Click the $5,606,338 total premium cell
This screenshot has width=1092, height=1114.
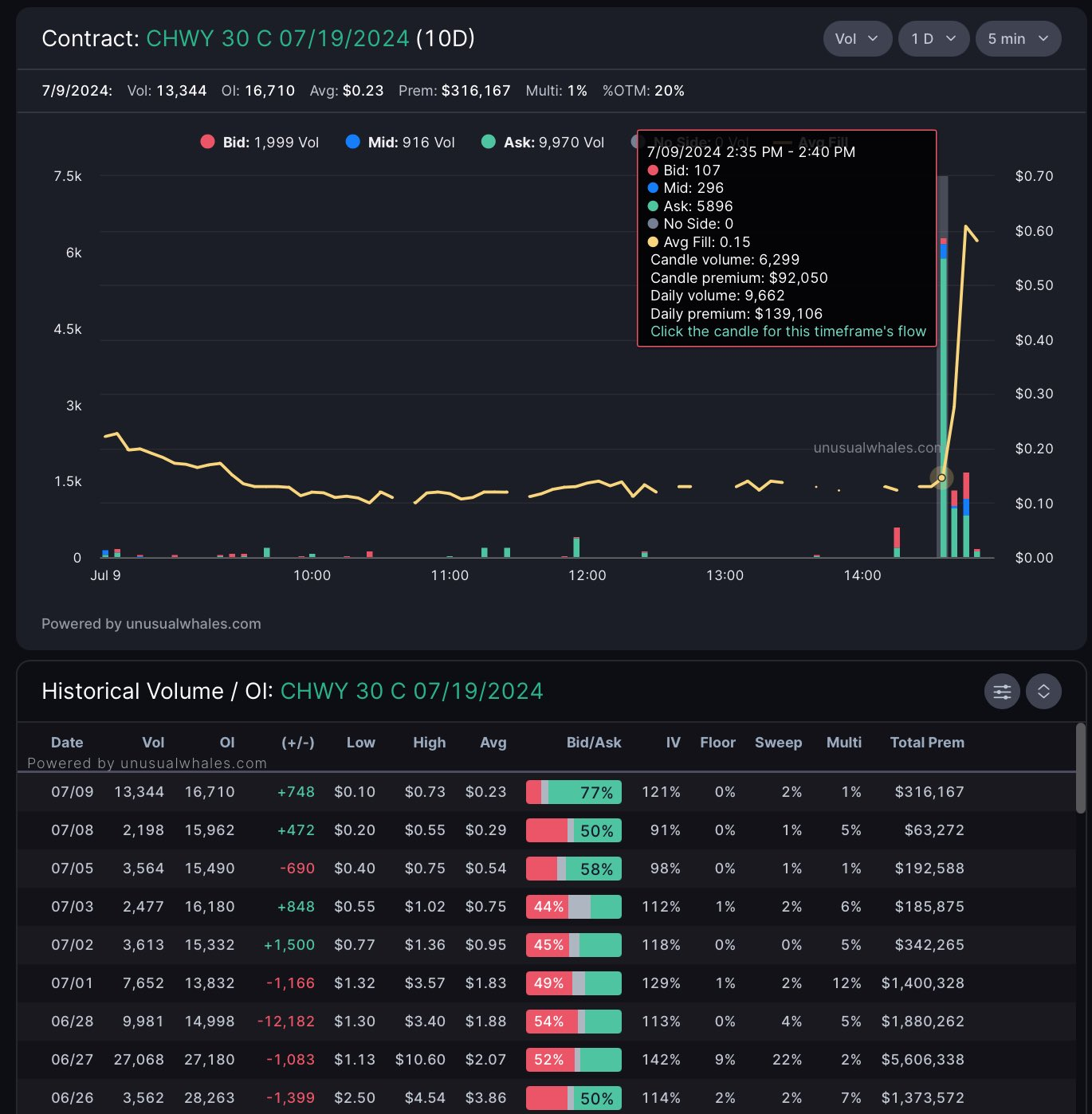click(923, 1060)
